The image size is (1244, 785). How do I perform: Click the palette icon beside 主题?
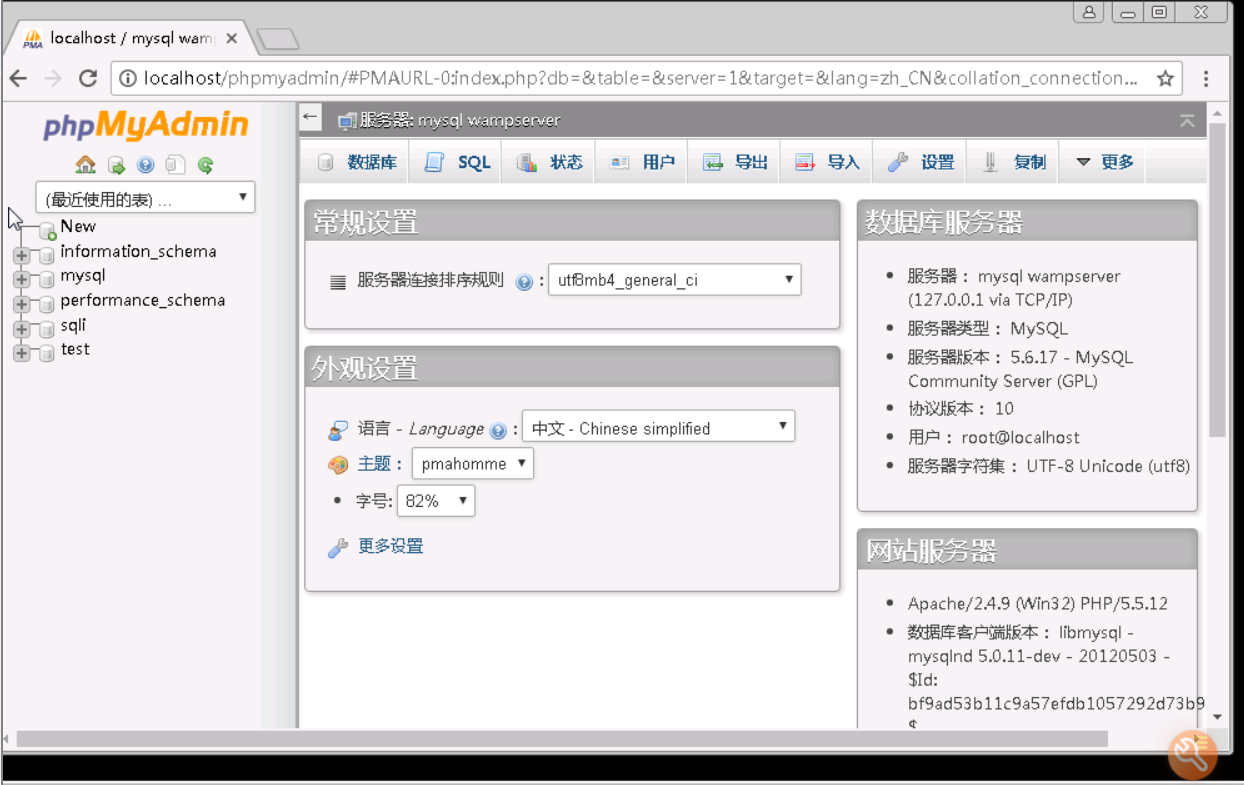(338, 465)
